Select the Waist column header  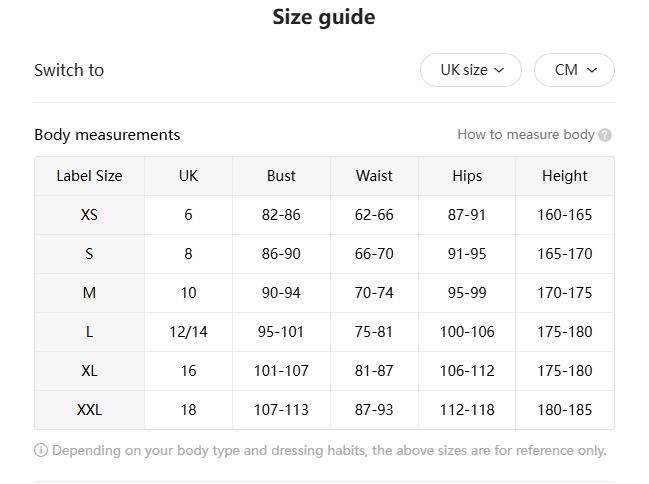[374, 176]
